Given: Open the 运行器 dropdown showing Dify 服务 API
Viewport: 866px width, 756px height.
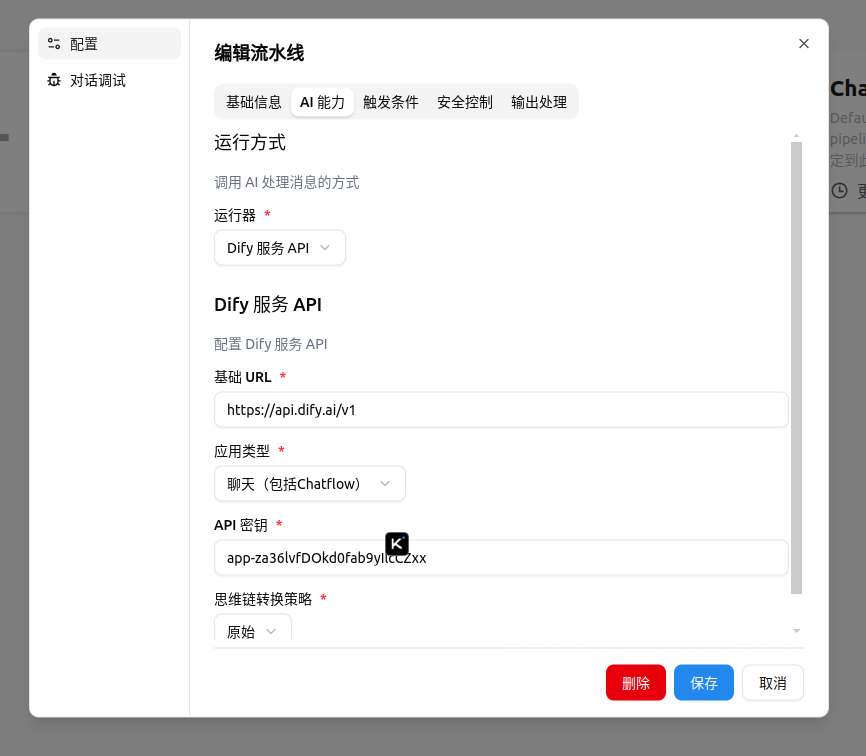Looking at the screenshot, I should click(279, 248).
